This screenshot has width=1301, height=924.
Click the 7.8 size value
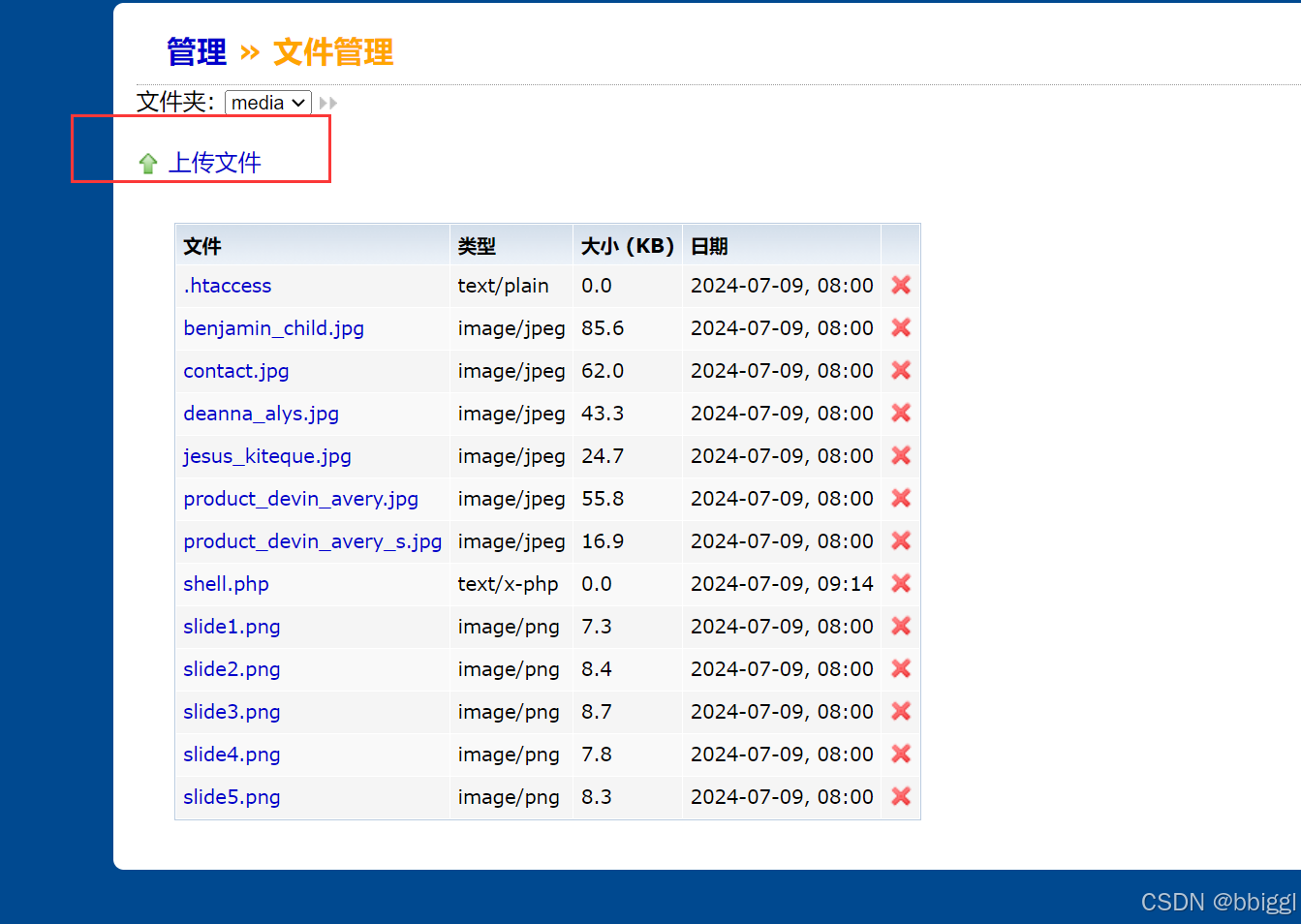click(x=597, y=755)
